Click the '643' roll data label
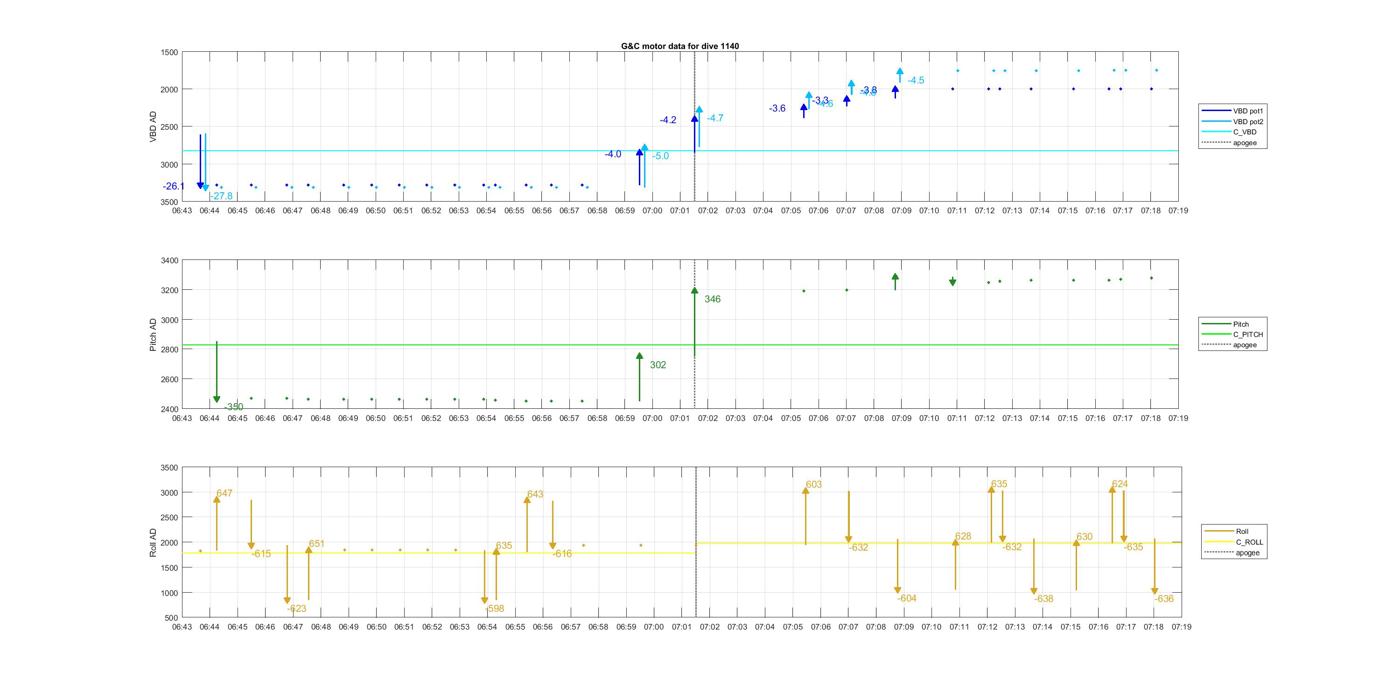This screenshot has height=693, width=1400. point(535,493)
